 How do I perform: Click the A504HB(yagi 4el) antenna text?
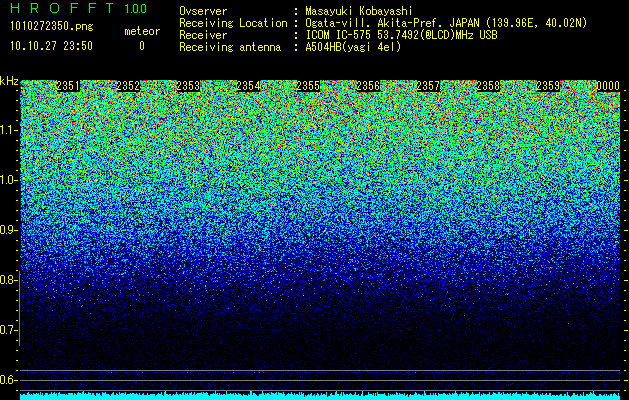click(353, 47)
